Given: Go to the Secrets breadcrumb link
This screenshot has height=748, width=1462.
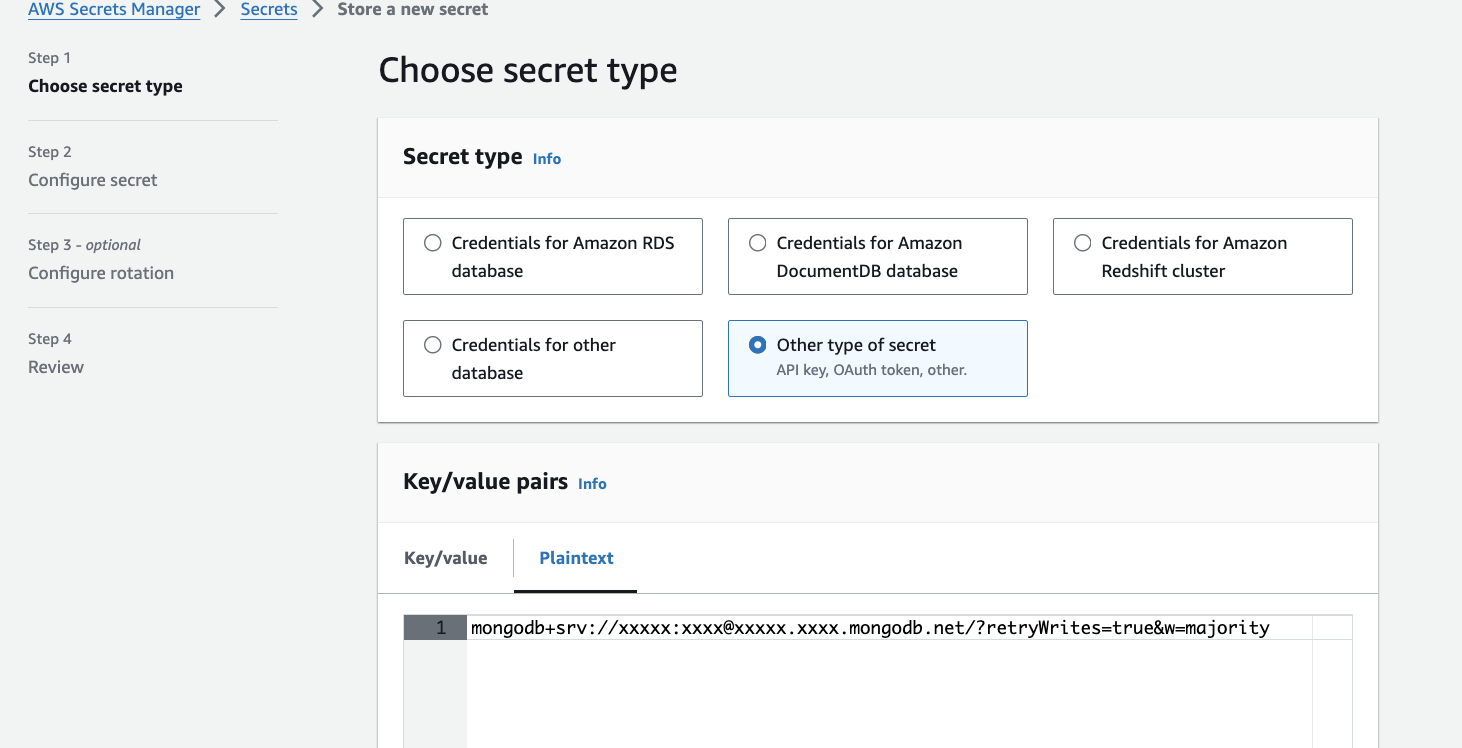Looking at the screenshot, I should coord(269,10).
